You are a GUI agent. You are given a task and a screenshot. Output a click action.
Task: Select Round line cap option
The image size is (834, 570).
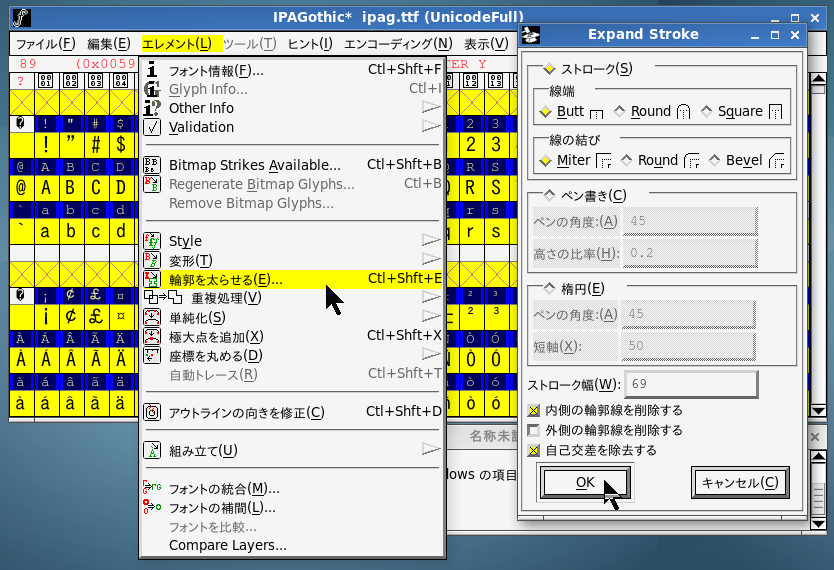pos(619,111)
